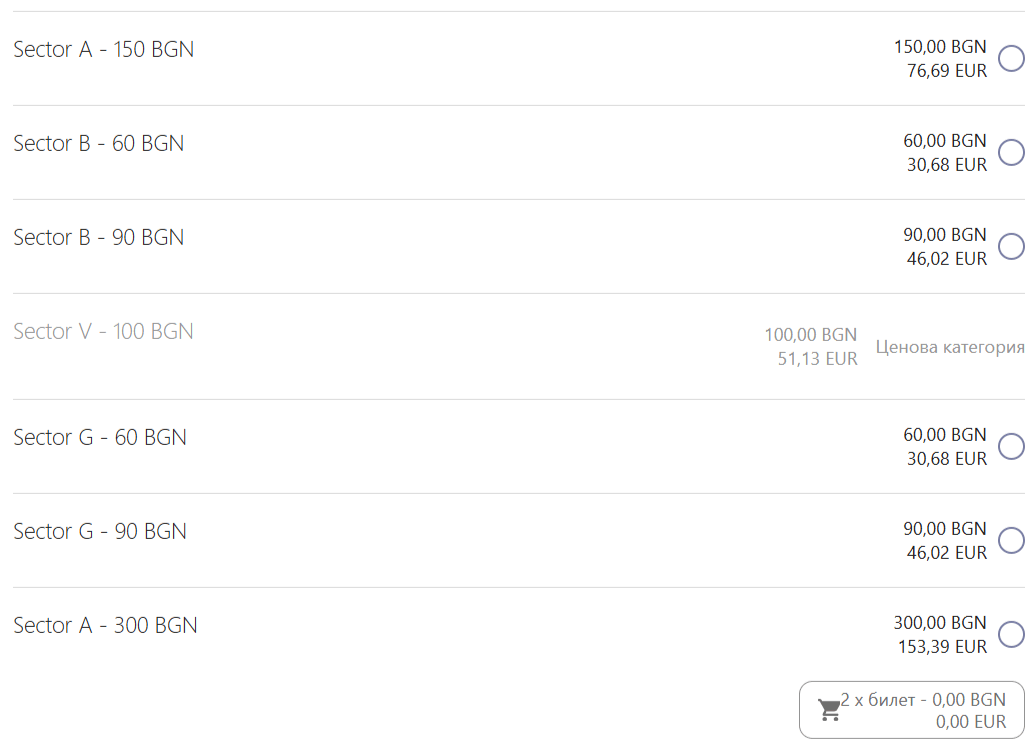Click the 'Sector A - 300 BGN' label

(105, 626)
